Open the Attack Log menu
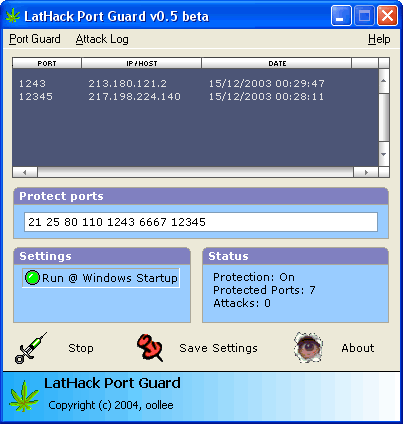Screen dimensions: 403x424 tap(102, 39)
